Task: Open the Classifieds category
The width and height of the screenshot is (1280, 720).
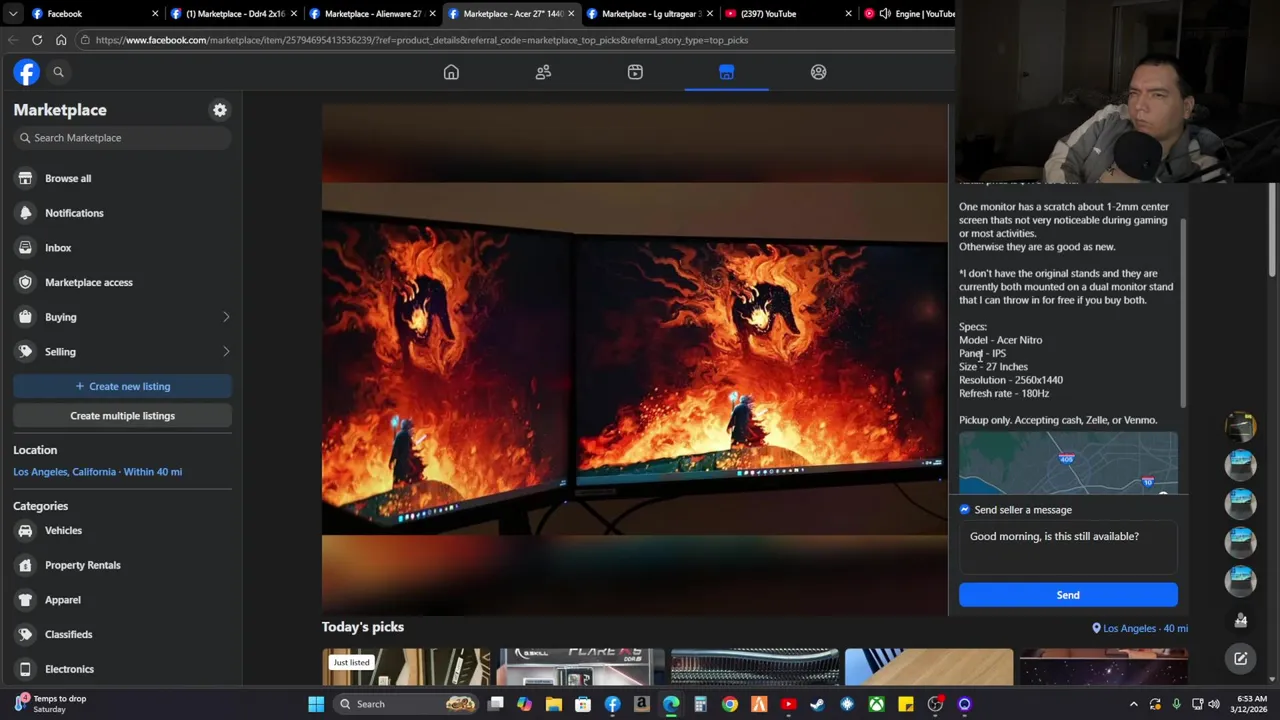Action: pos(122,634)
